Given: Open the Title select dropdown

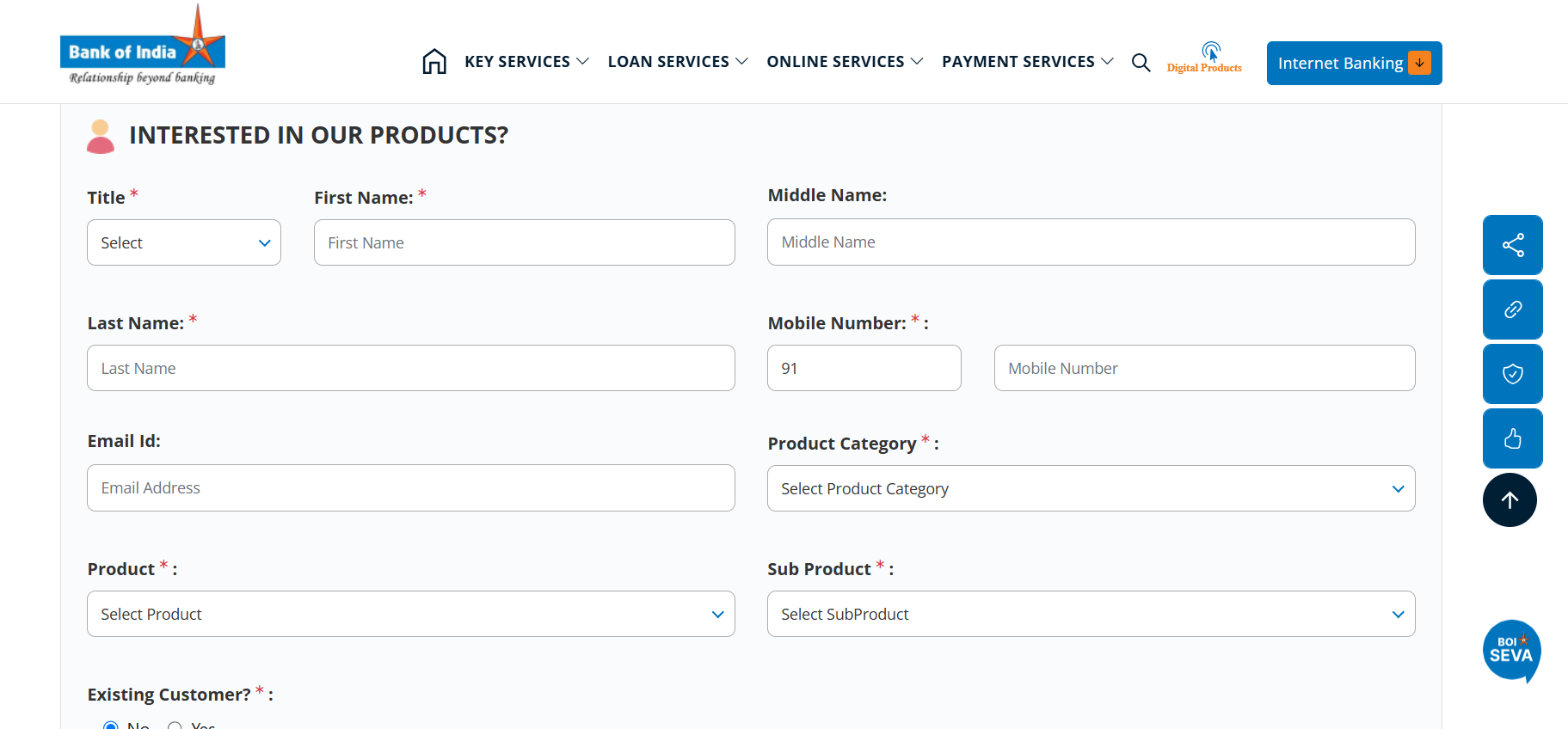Looking at the screenshot, I should 184,242.
